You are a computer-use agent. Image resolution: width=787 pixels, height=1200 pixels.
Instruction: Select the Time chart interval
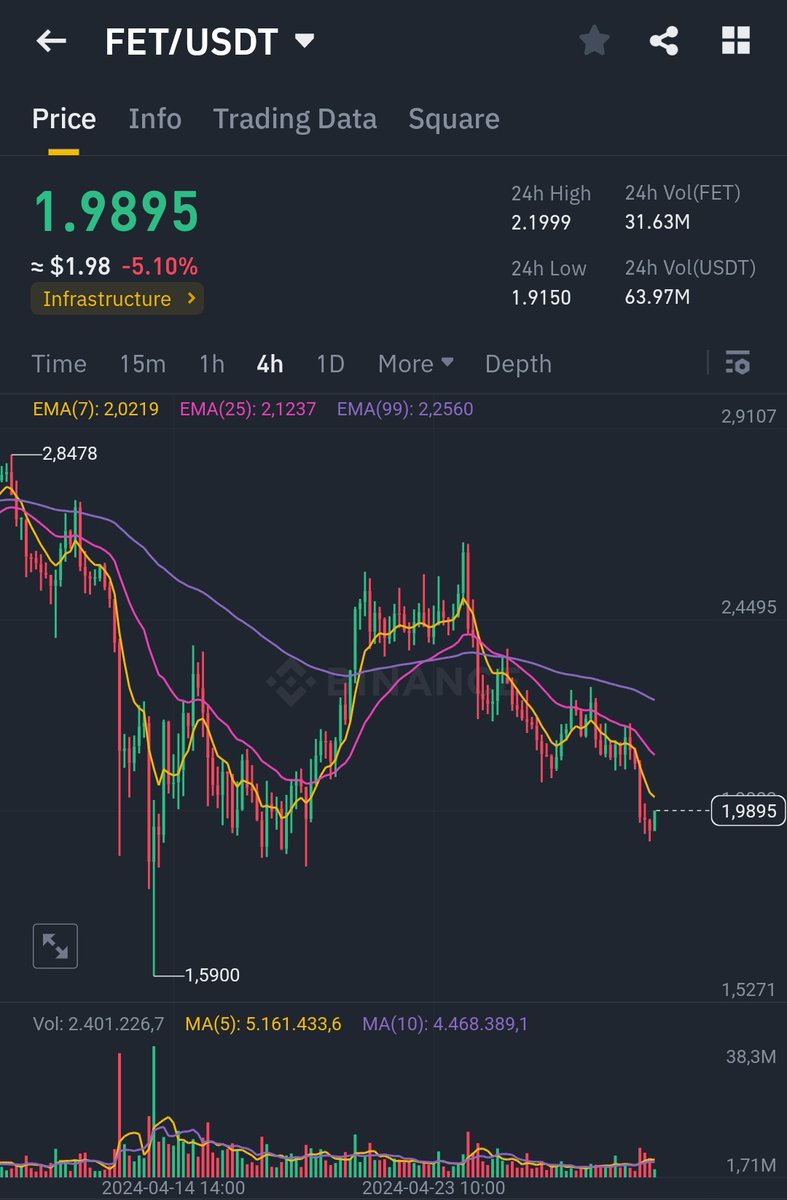click(59, 364)
